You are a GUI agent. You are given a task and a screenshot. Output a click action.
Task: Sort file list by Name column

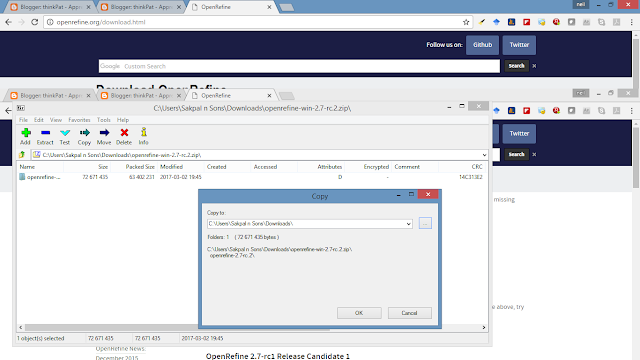click(40, 167)
